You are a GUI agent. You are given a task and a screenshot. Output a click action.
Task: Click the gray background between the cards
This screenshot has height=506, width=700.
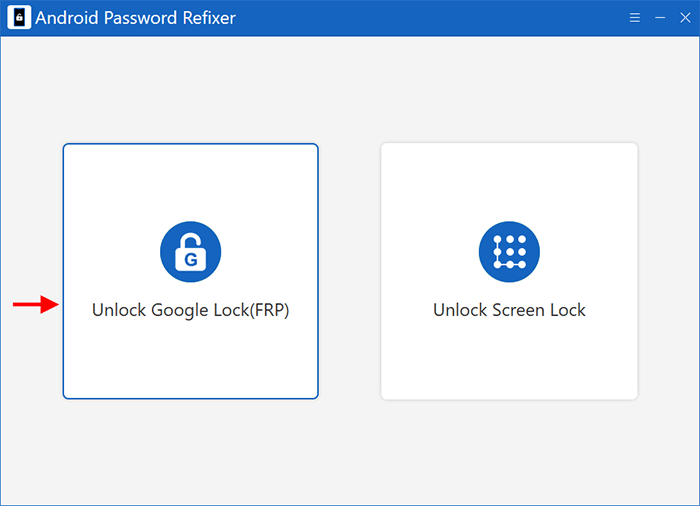pyautogui.click(x=350, y=271)
